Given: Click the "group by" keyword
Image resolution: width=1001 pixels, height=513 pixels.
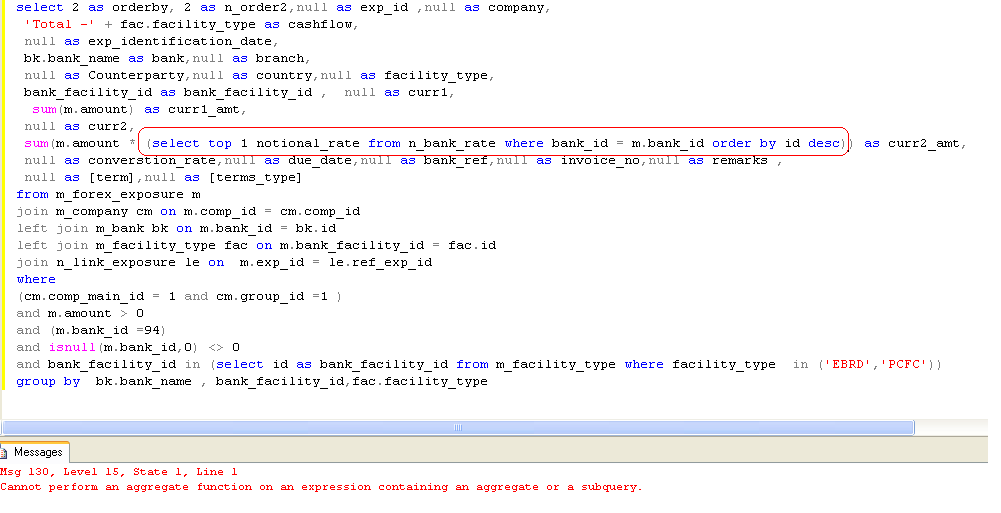Looking at the screenshot, I should (48, 382).
